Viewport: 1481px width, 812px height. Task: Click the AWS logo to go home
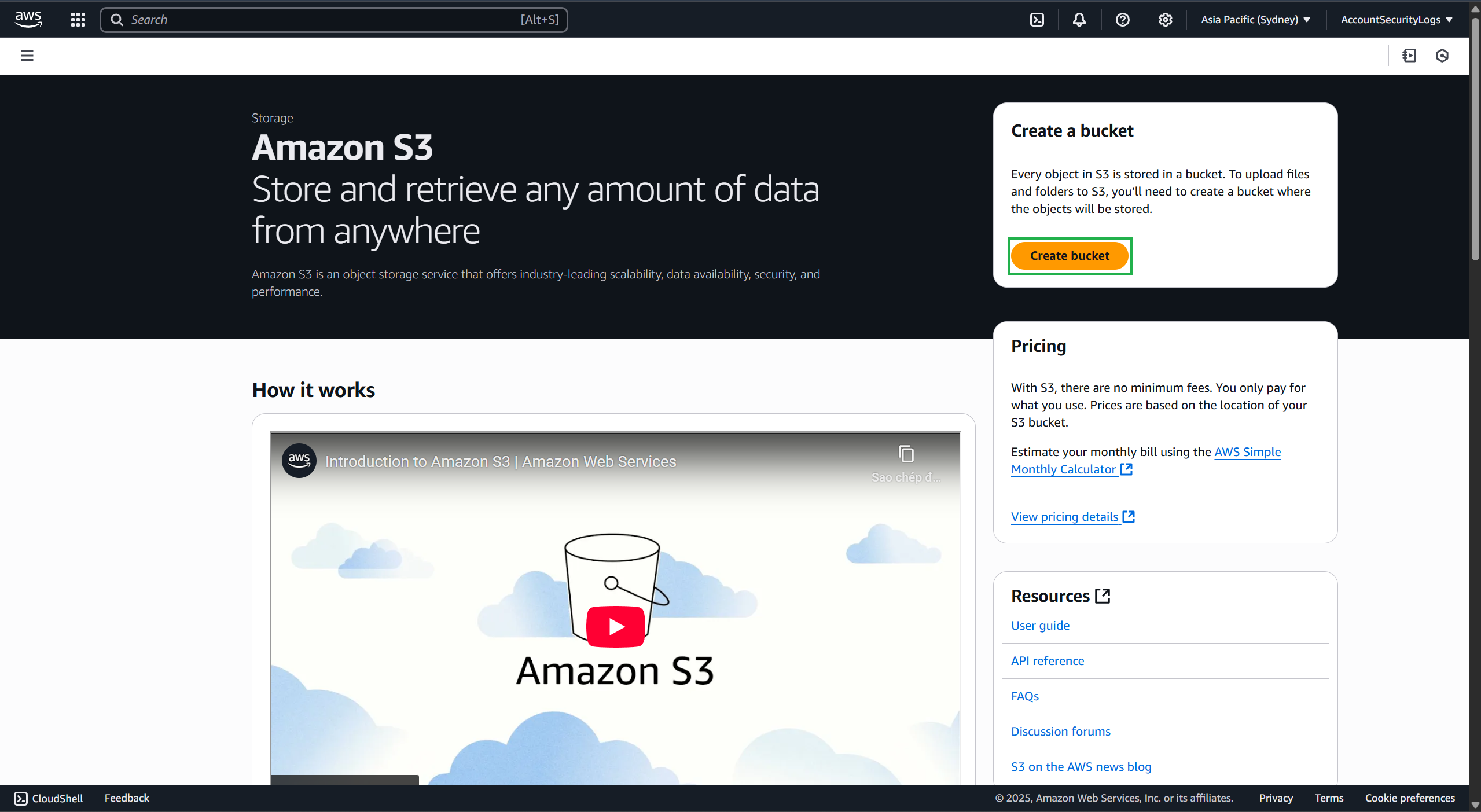tap(27, 19)
